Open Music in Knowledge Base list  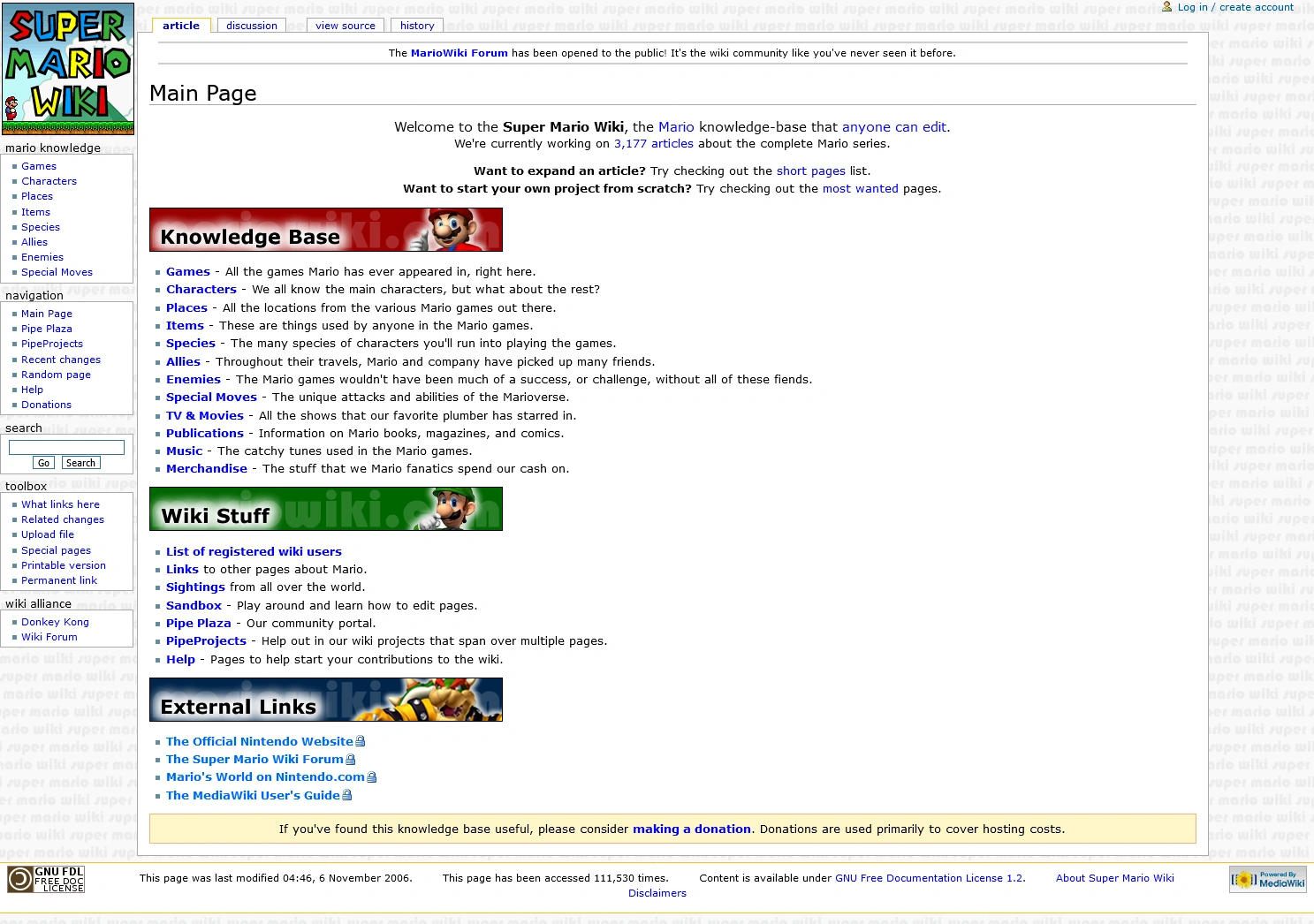coord(185,451)
